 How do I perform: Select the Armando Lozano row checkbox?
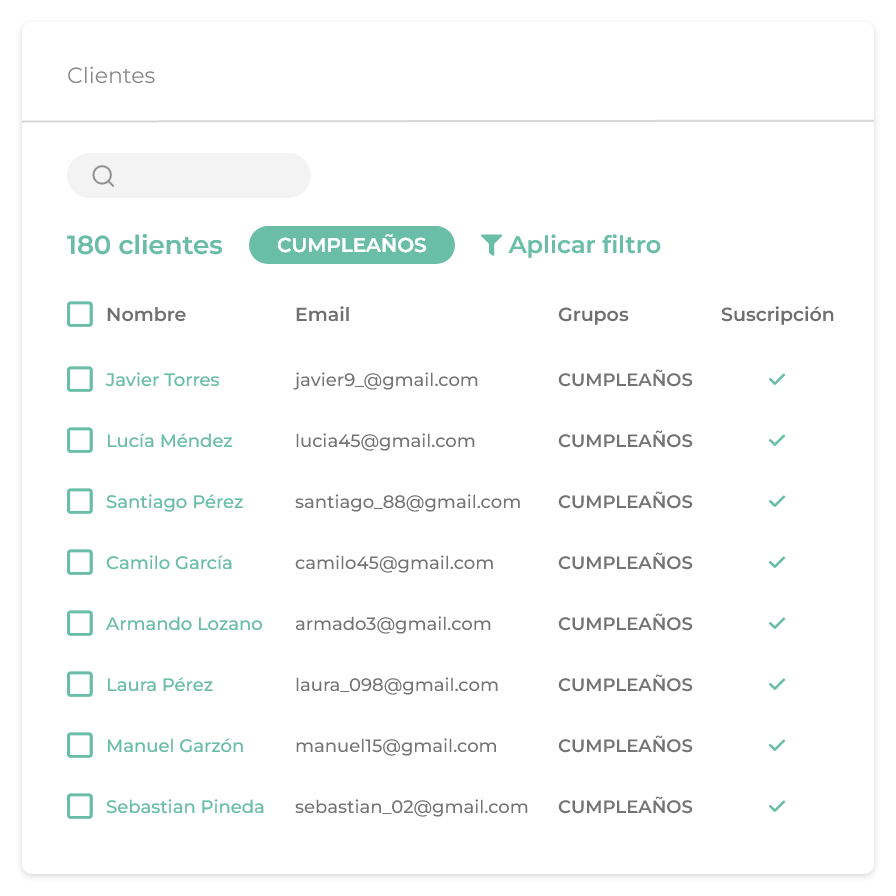coord(80,624)
